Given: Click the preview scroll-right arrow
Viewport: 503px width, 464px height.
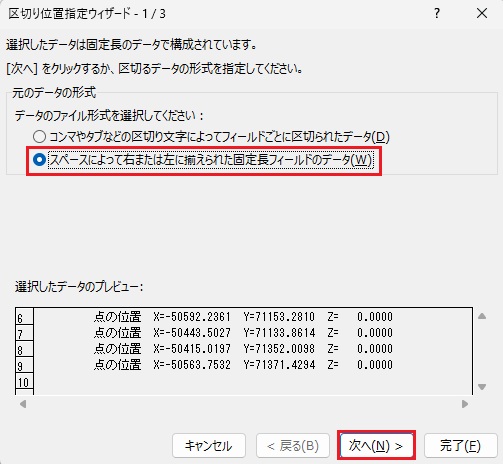Looking at the screenshot, I should (465, 404).
